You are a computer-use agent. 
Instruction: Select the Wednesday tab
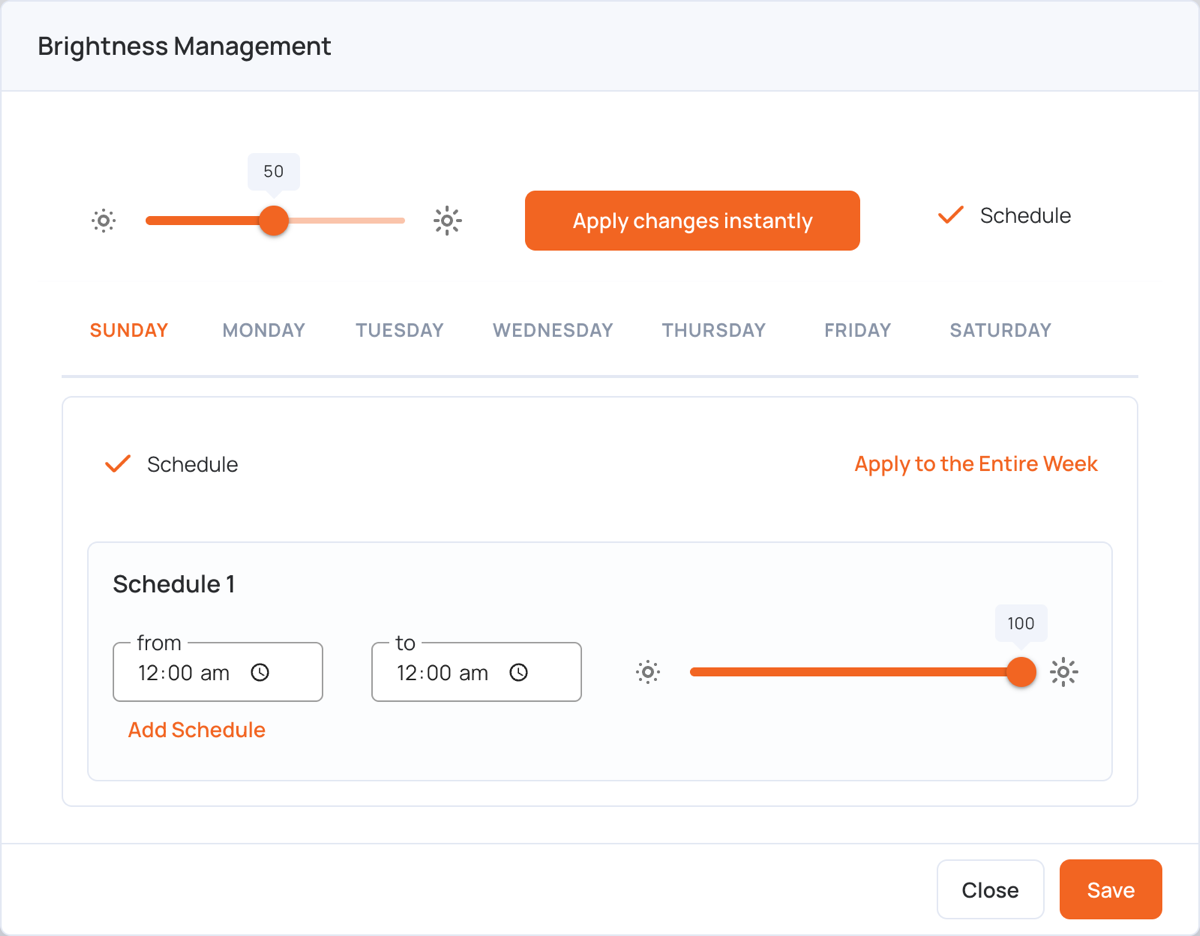pos(553,330)
